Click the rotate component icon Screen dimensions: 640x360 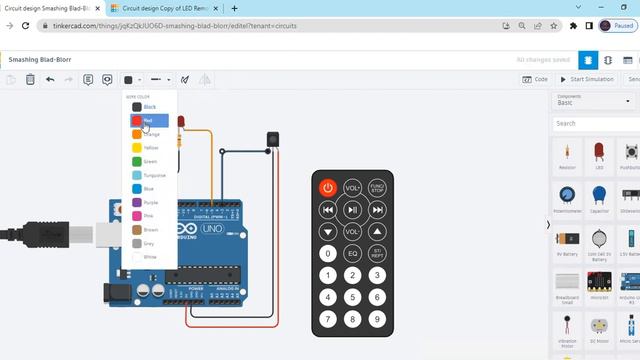(x=185, y=80)
